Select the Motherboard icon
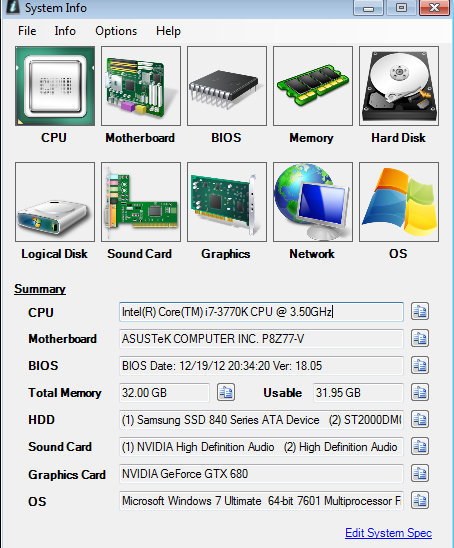 tap(141, 86)
